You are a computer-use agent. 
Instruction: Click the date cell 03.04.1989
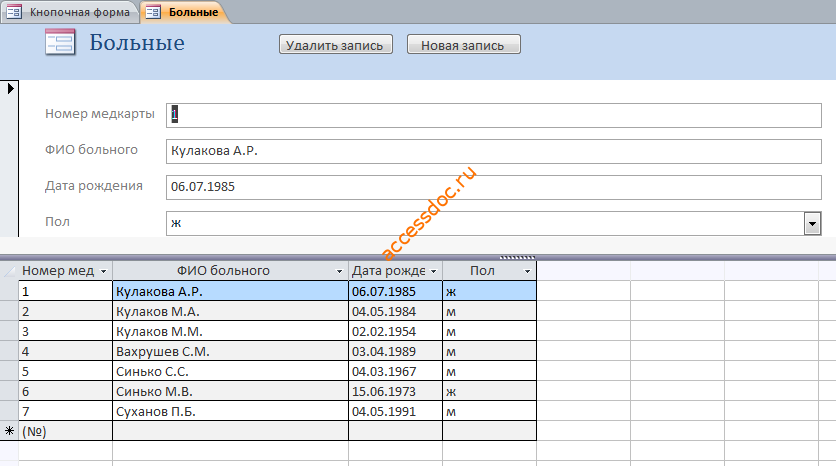pyautogui.click(x=396, y=351)
